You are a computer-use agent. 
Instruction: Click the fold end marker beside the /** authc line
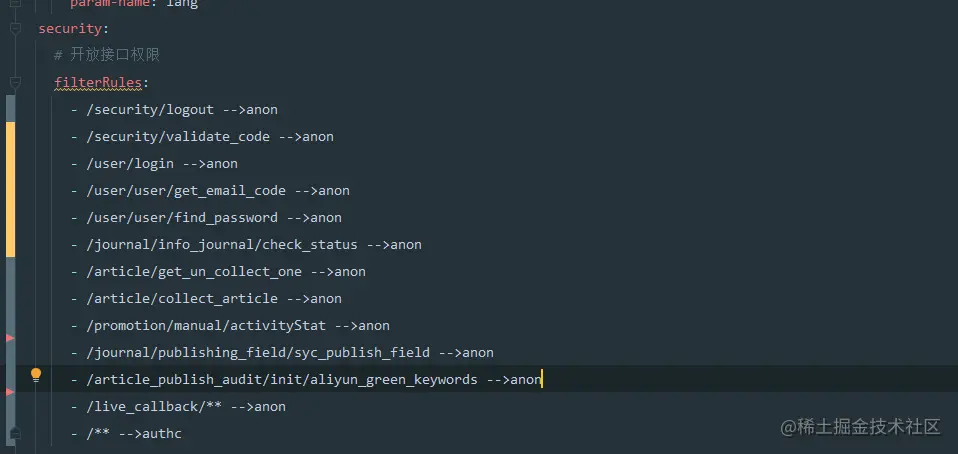14,434
